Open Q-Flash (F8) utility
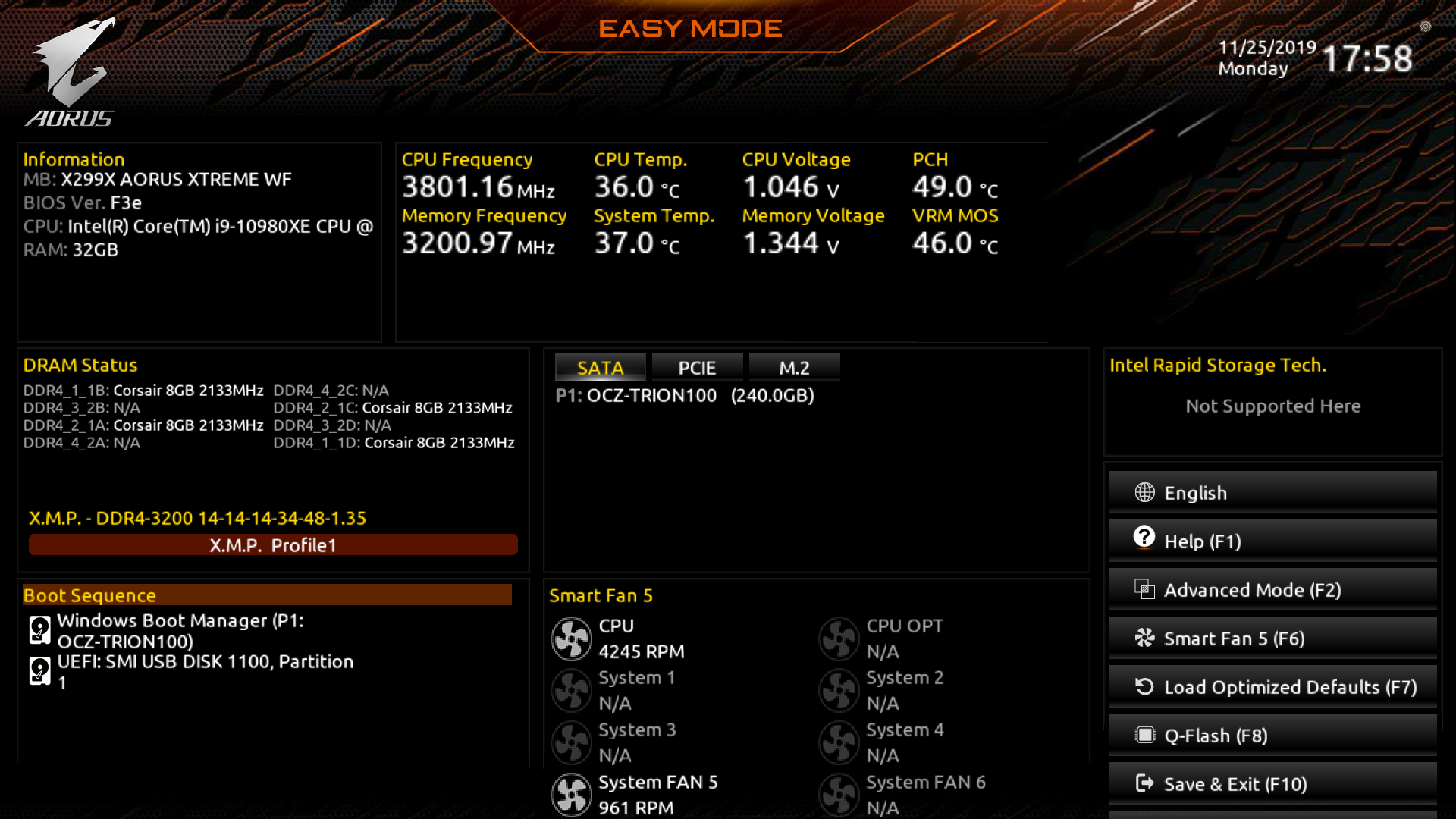 pyautogui.click(x=1272, y=736)
